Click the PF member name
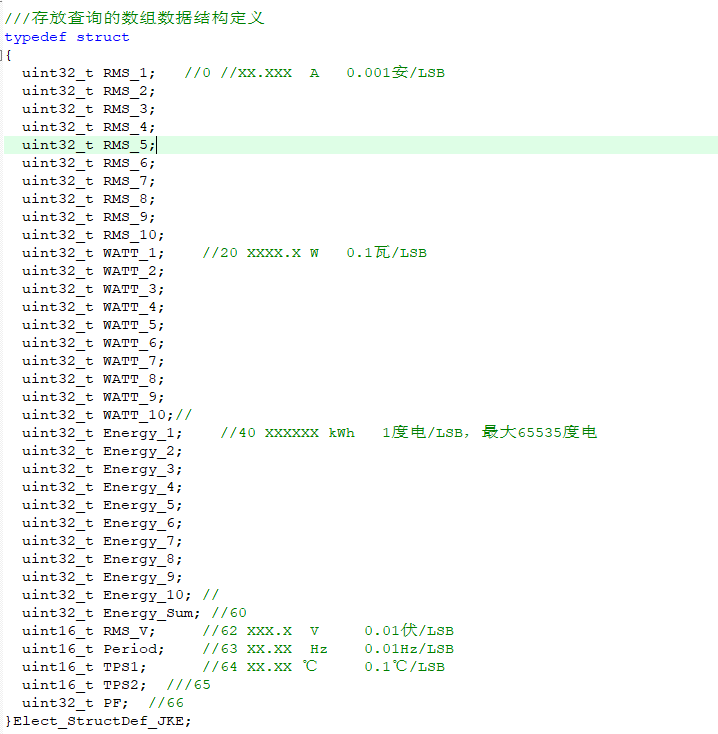The image size is (718, 734). [112, 703]
